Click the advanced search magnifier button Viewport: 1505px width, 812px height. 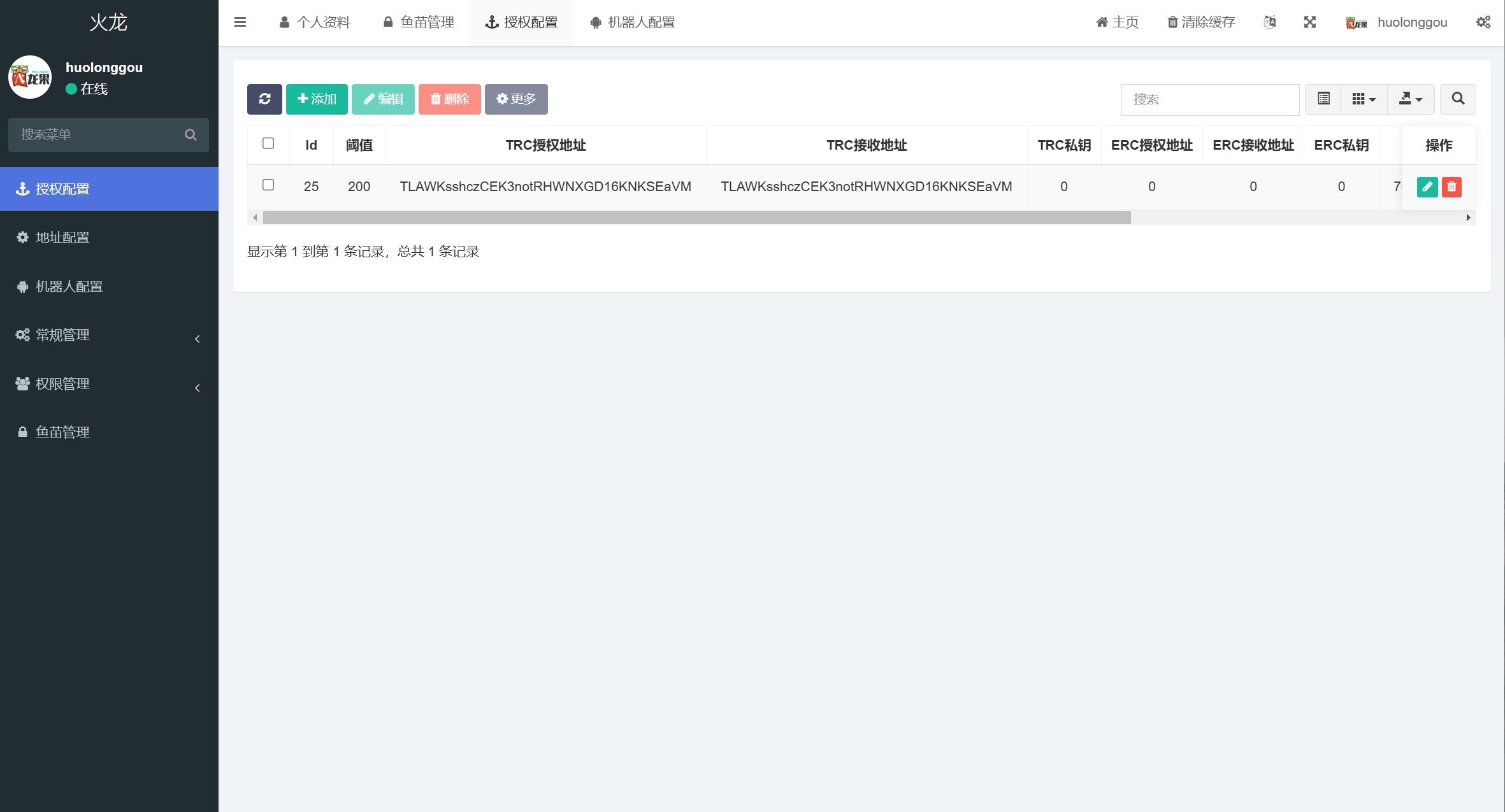tap(1458, 99)
